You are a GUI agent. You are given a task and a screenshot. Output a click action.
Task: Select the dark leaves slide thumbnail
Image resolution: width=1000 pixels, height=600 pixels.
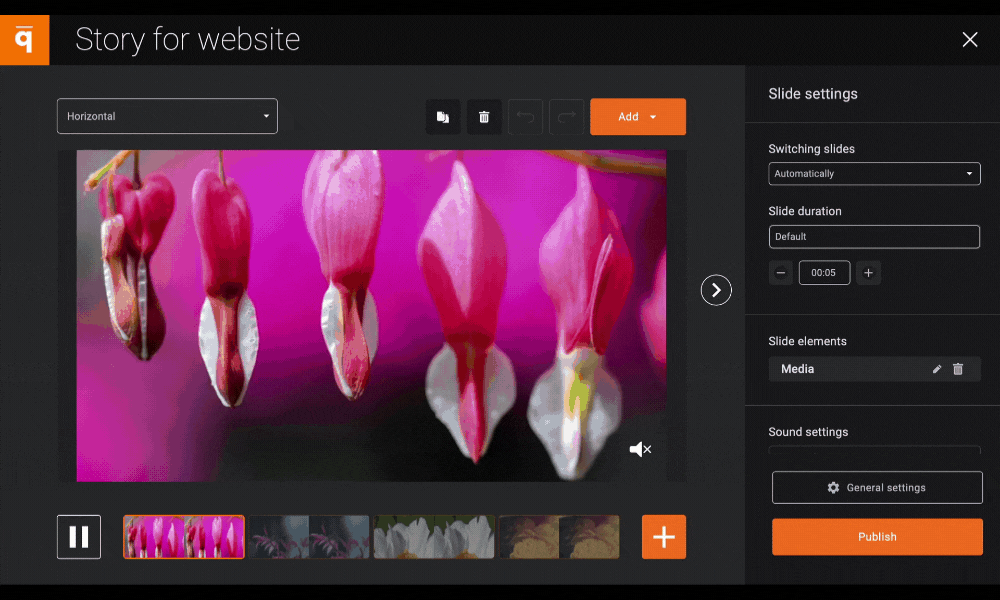(x=309, y=537)
